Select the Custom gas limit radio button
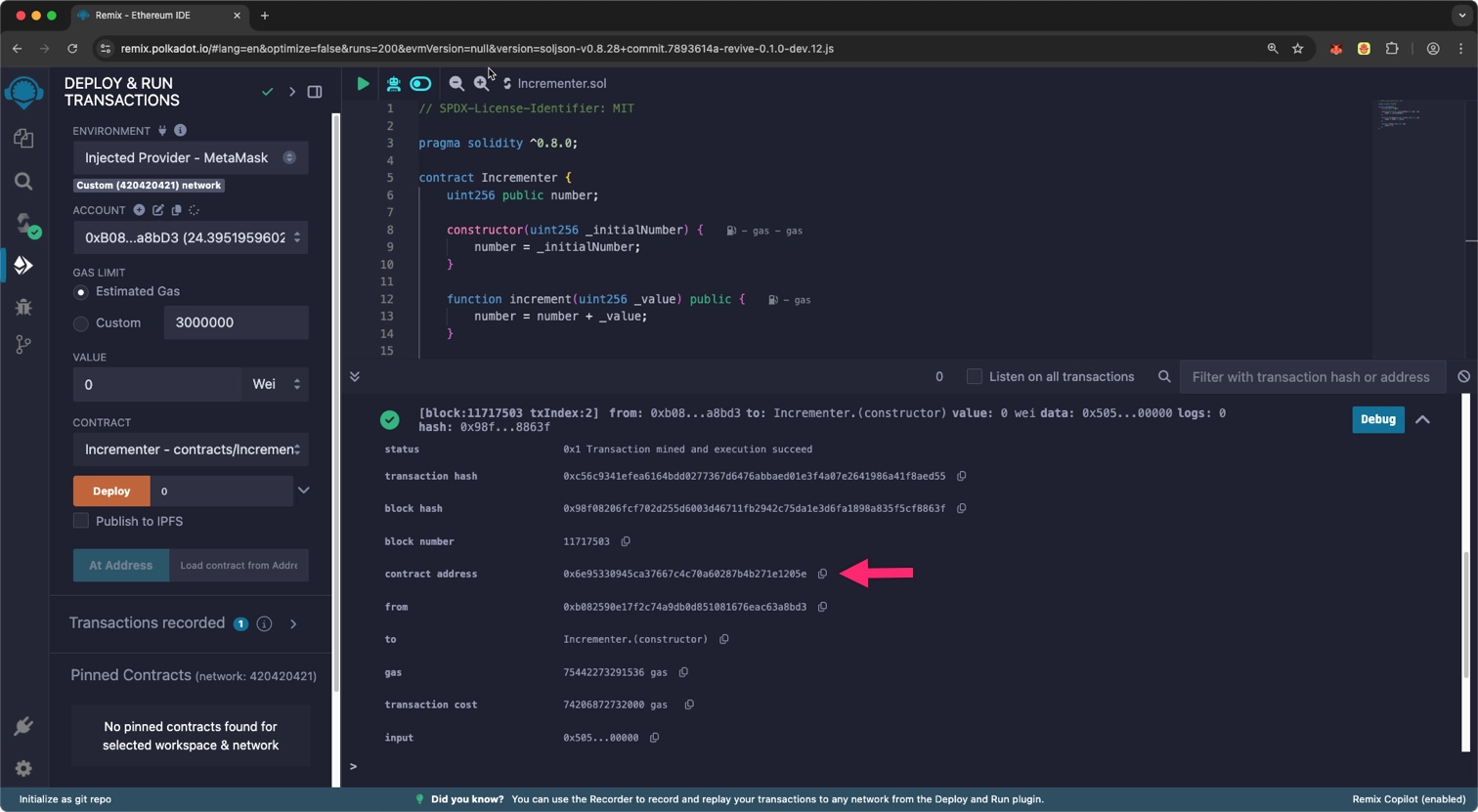 click(x=81, y=323)
